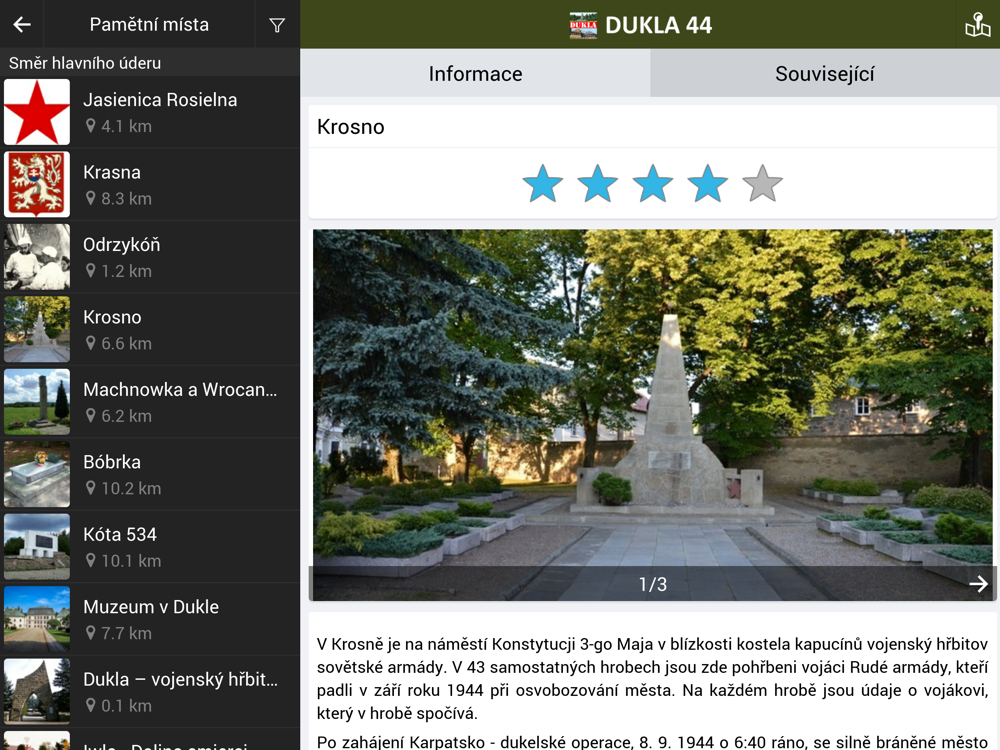Go back with the left arrow icon
This screenshot has width=1000, height=750.
pos(22,25)
